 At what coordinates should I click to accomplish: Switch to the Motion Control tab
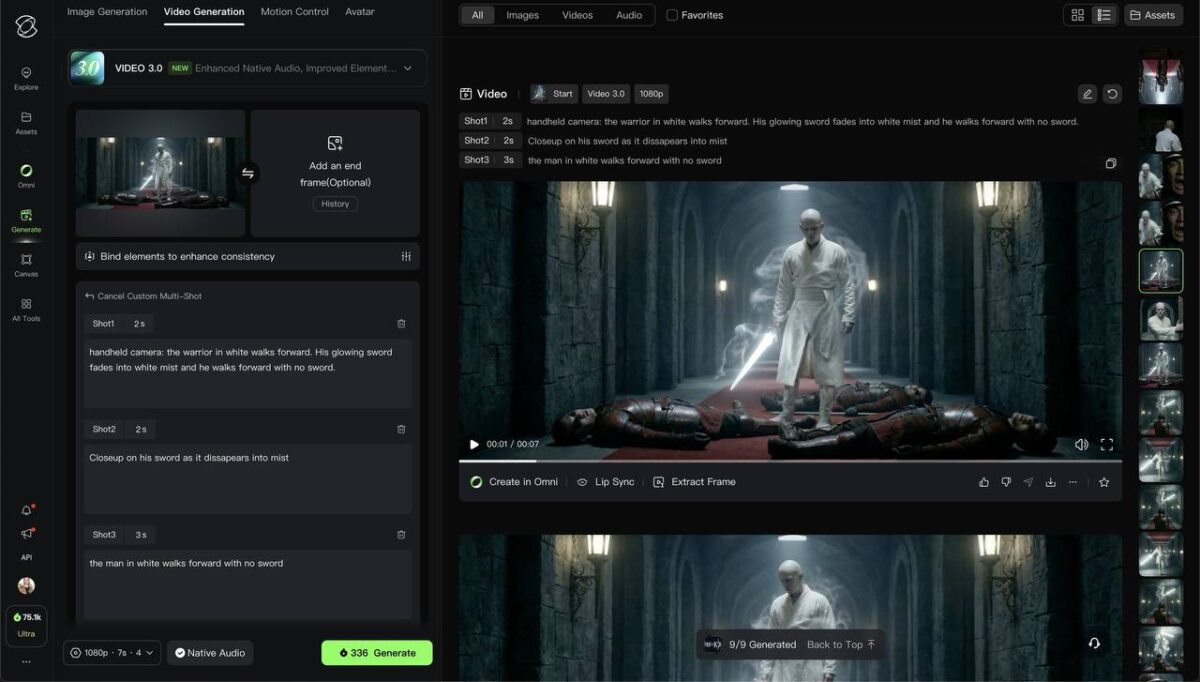(x=294, y=12)
